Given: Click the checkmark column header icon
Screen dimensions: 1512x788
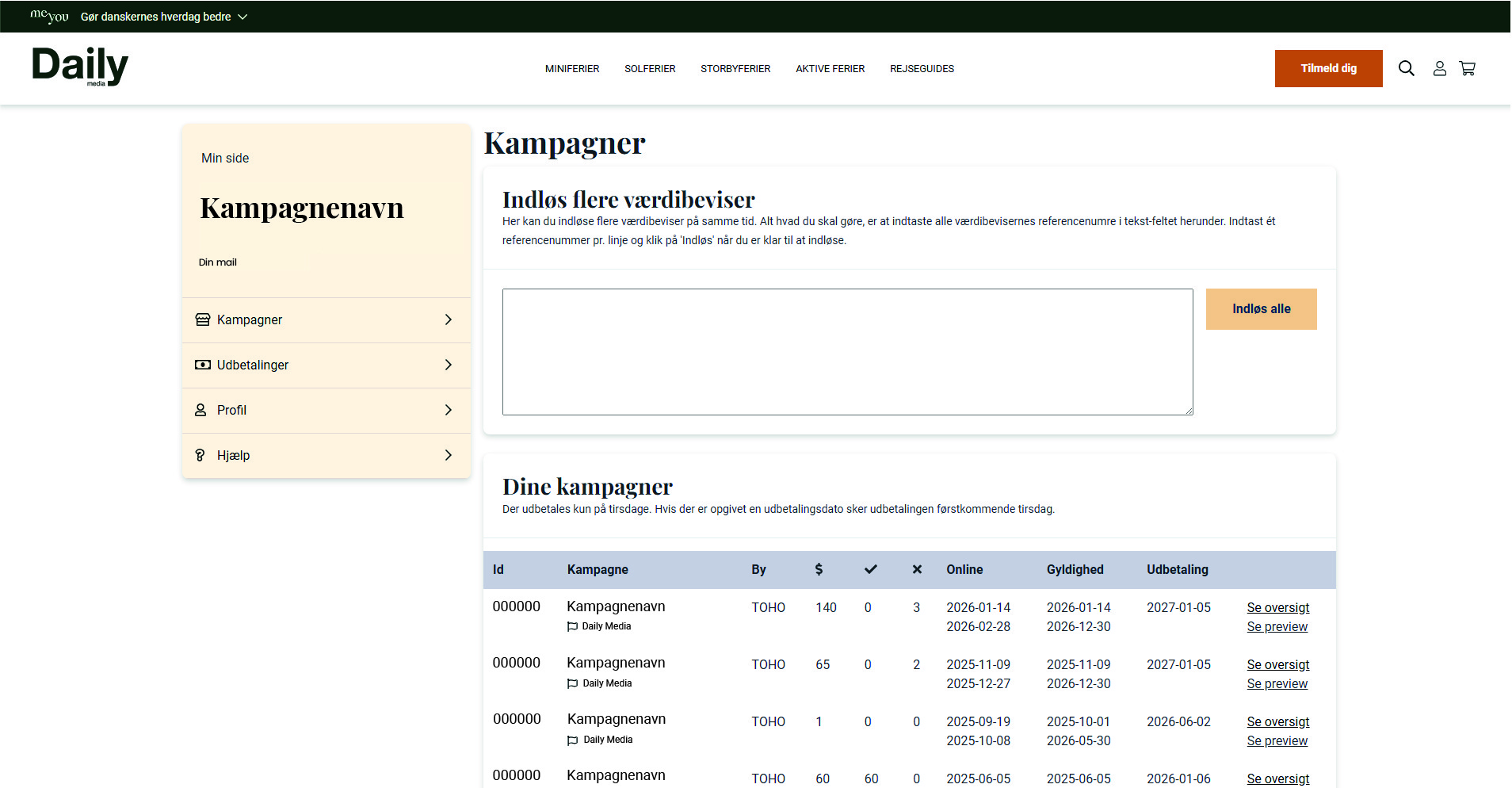Looking at the screenshot, I should (870, 569).
